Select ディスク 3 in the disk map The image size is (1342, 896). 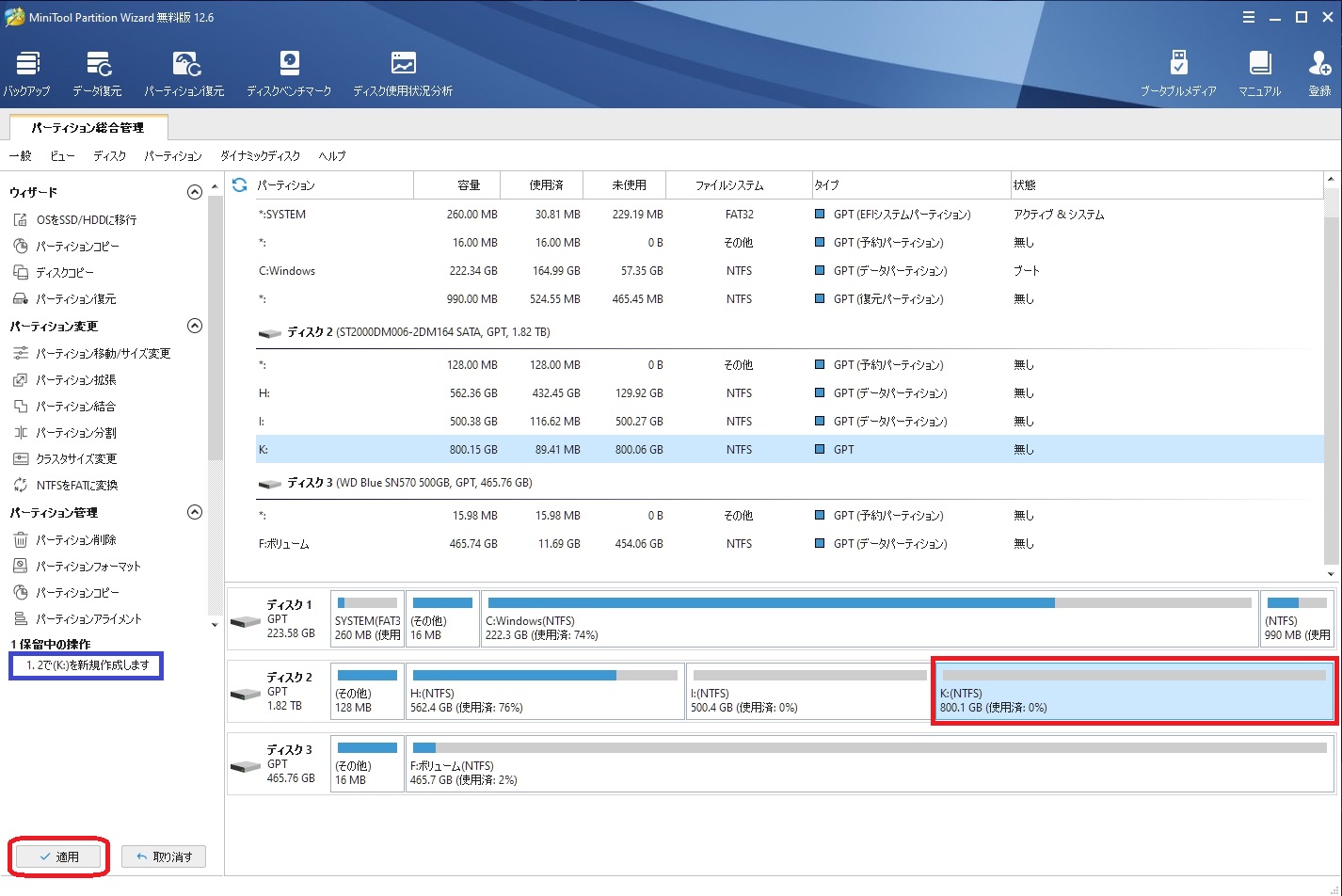pos(279,764)
